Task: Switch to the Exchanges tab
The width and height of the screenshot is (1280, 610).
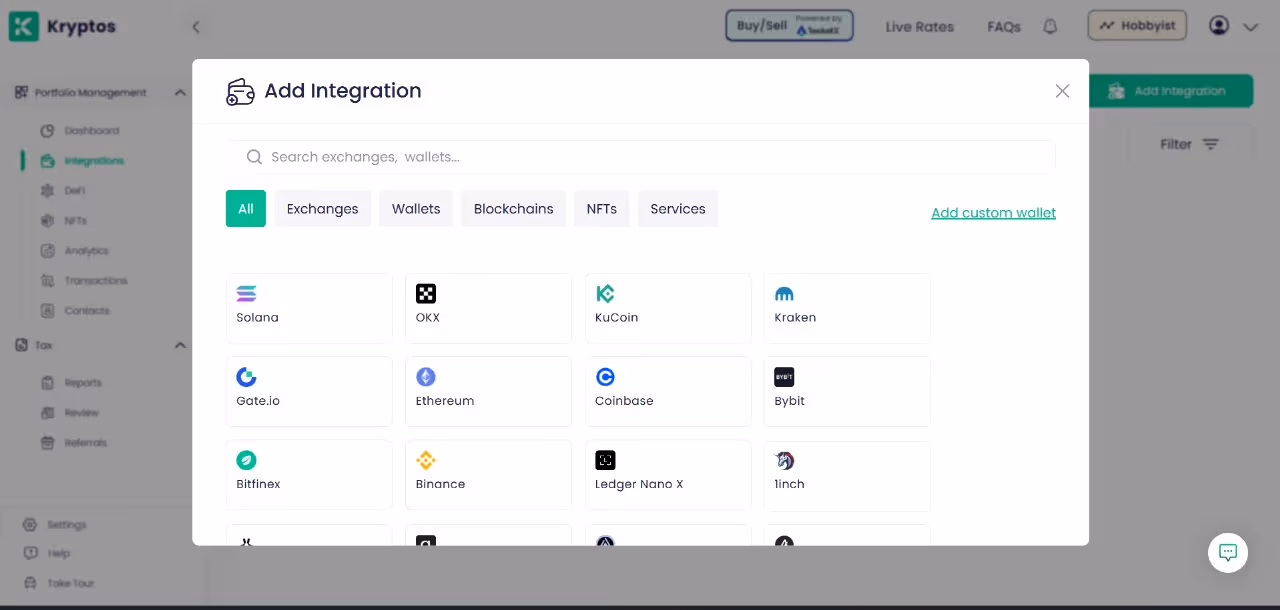Action: pos(322,209)
